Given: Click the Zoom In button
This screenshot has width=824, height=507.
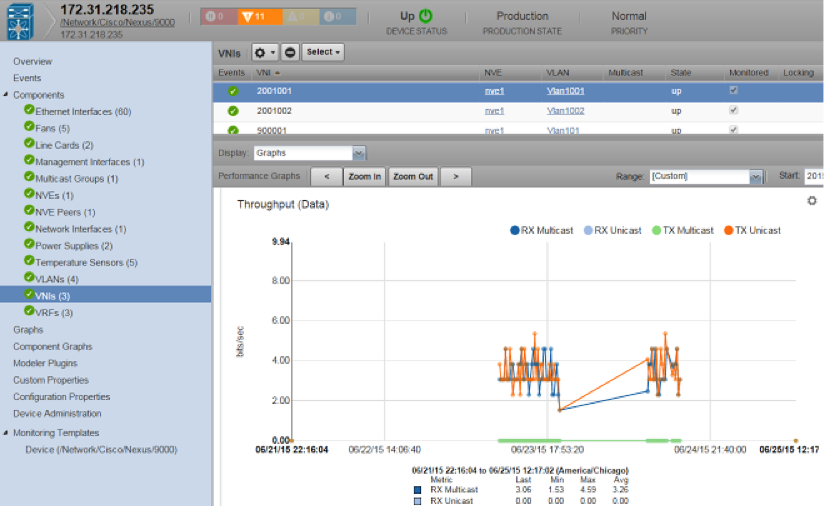Looking at the screenshot, I should point(364,177).
